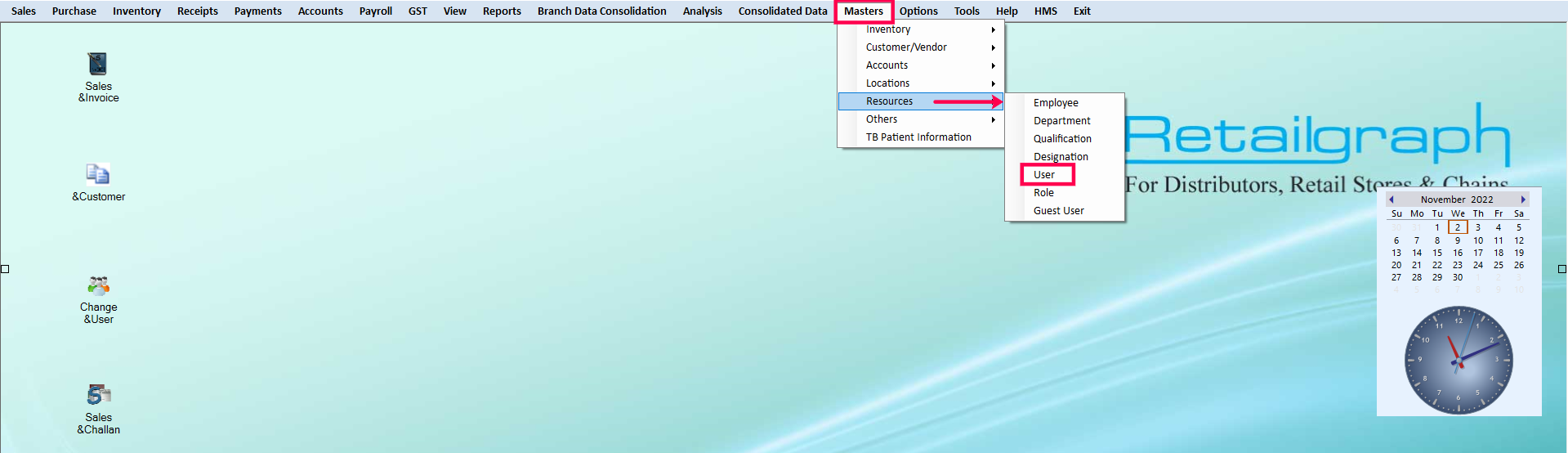The image size is (1568, 453).
Task: Select date 25 in calendar
Action: click(1499, 265)
